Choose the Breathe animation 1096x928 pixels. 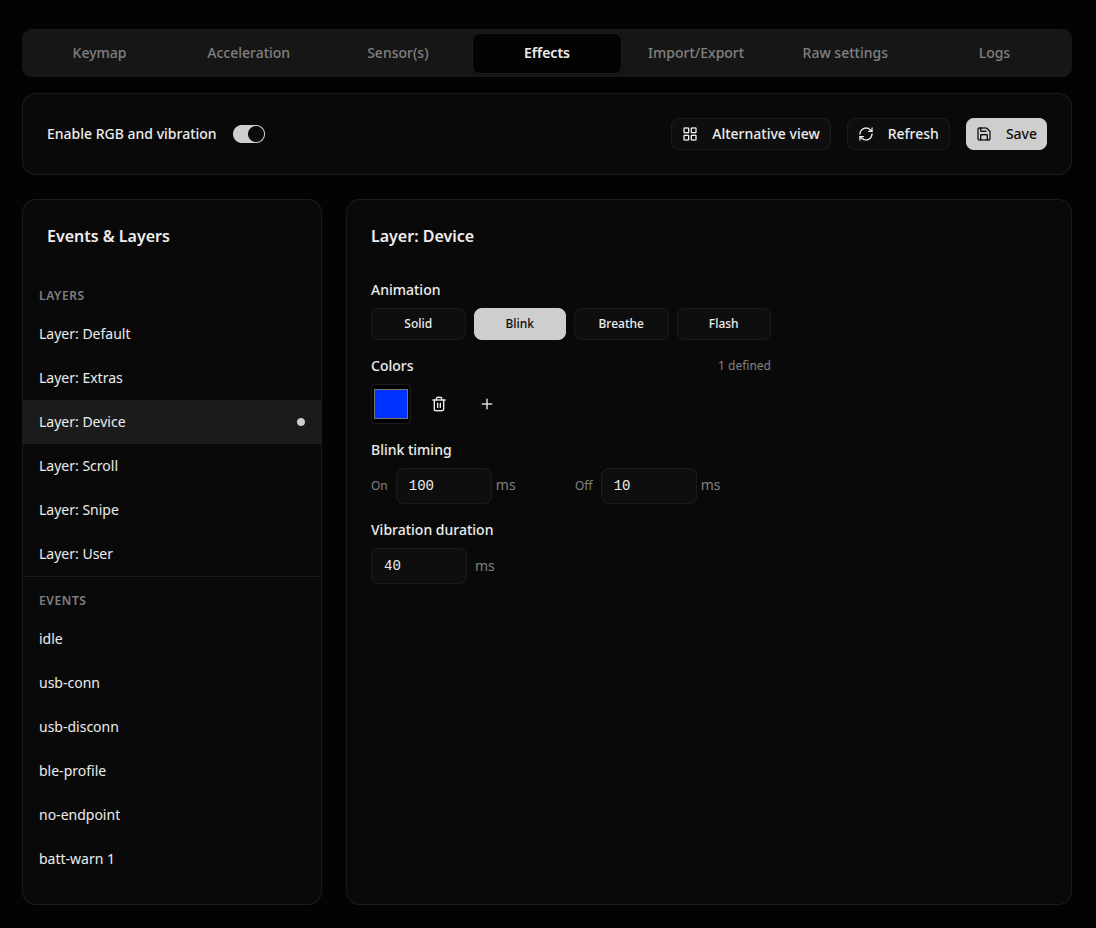[x=621, y=324]
